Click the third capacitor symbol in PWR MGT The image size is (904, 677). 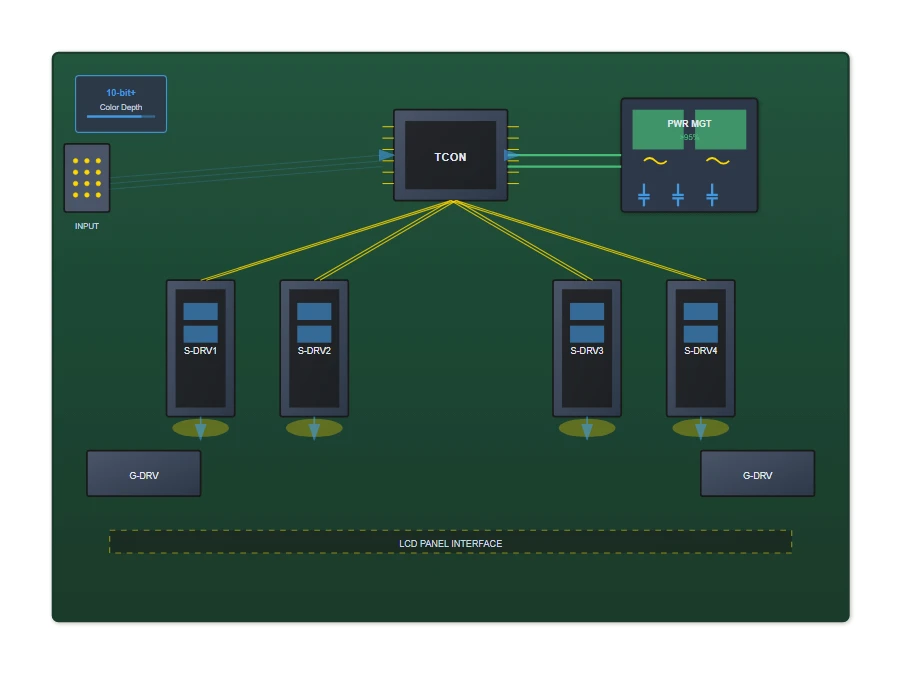coord(712,195)
